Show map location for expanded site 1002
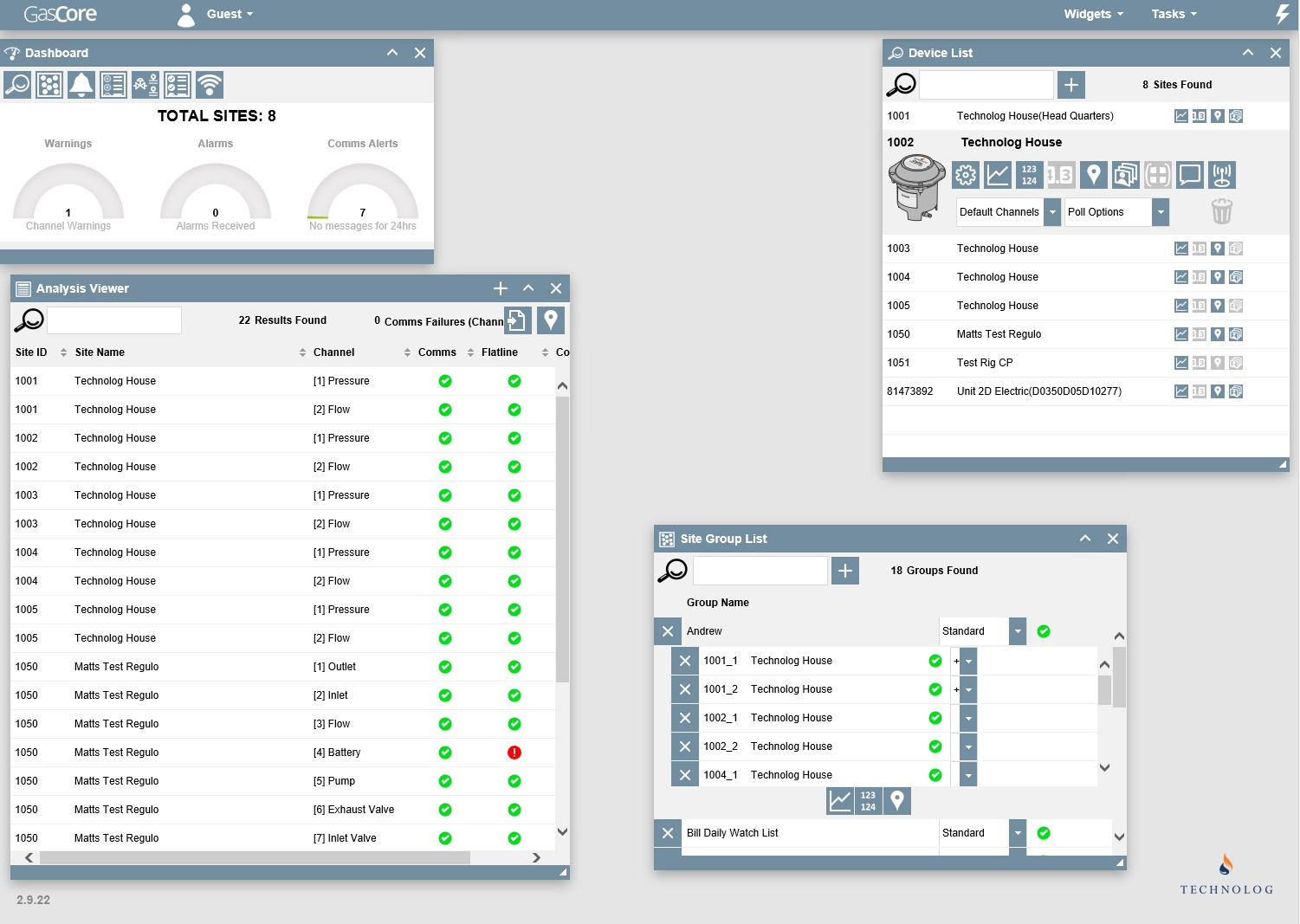The width and height of the screenshot is (1300, 924). (1094, 175)
